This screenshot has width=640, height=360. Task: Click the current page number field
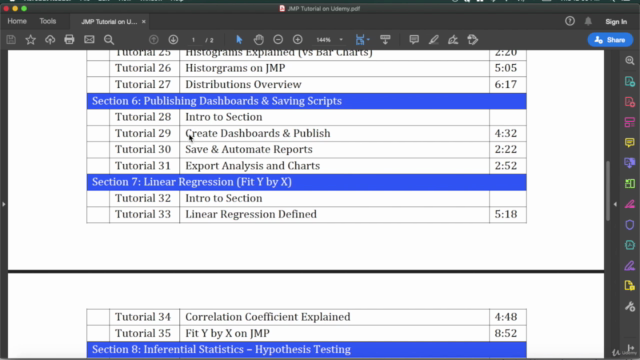coord(193,40)
